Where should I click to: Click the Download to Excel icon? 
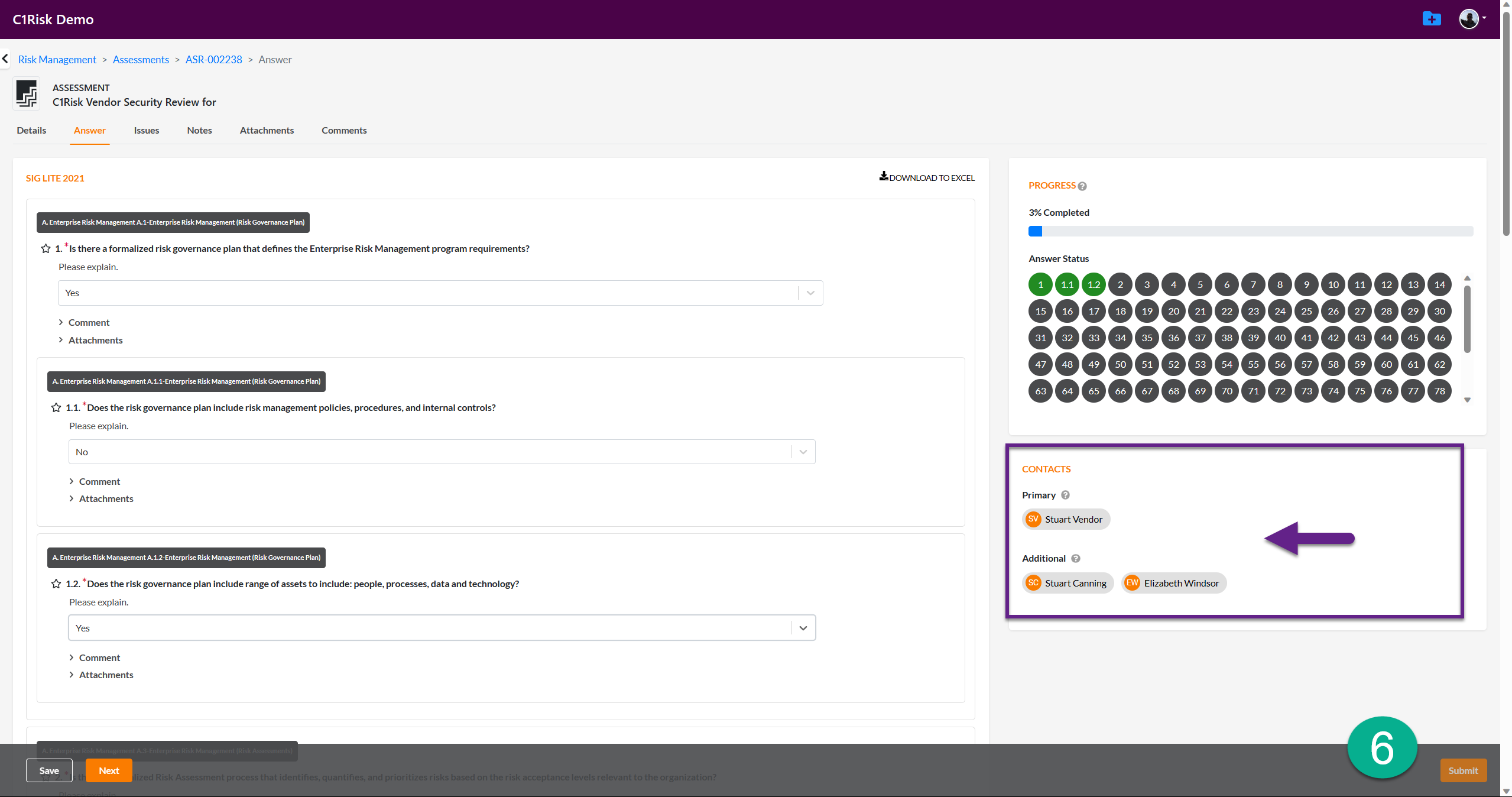[884, 176]
